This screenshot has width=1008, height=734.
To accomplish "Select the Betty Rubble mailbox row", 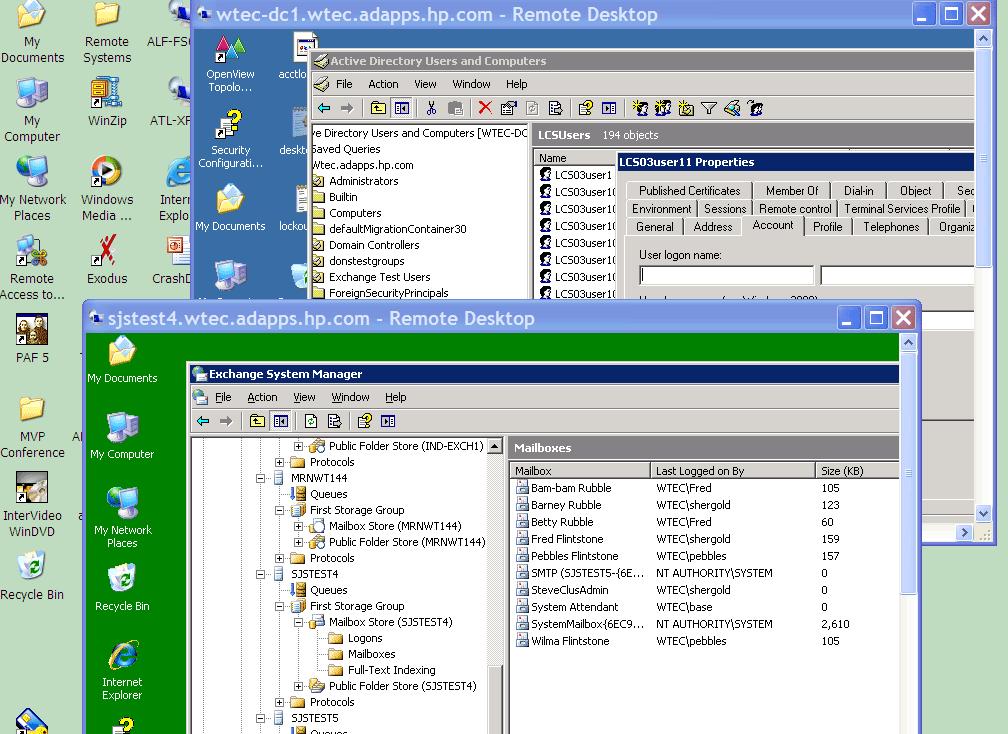I will 704,523.
